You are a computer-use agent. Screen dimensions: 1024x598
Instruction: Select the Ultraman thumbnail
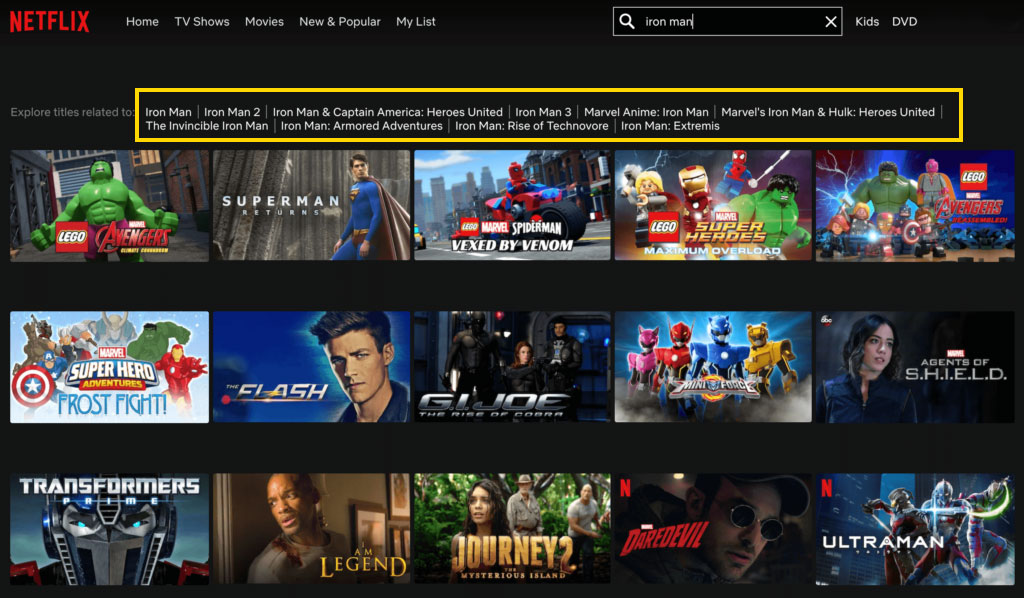click(x=915, y=529)
